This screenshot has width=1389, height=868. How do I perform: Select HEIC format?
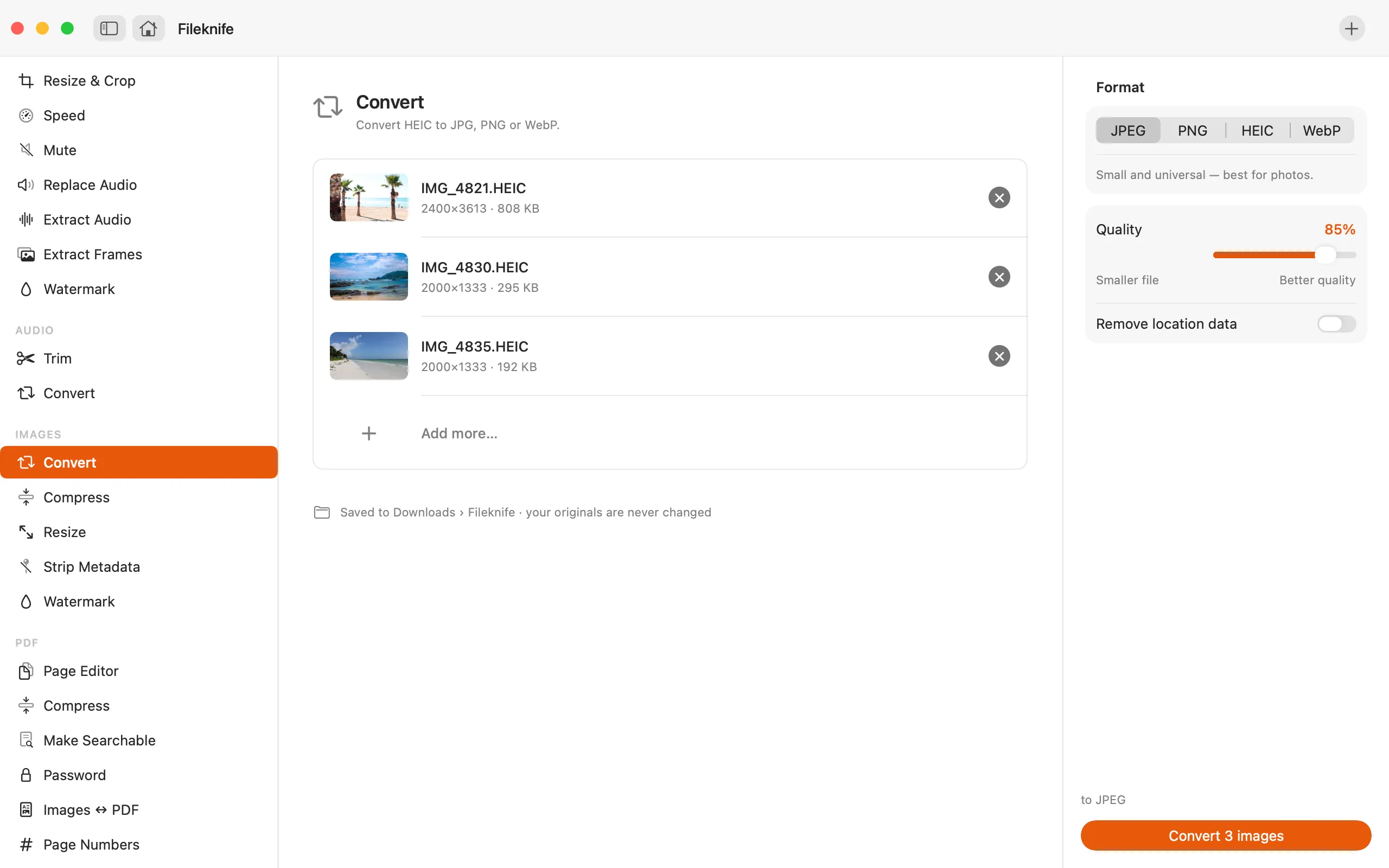point(1257,131)
